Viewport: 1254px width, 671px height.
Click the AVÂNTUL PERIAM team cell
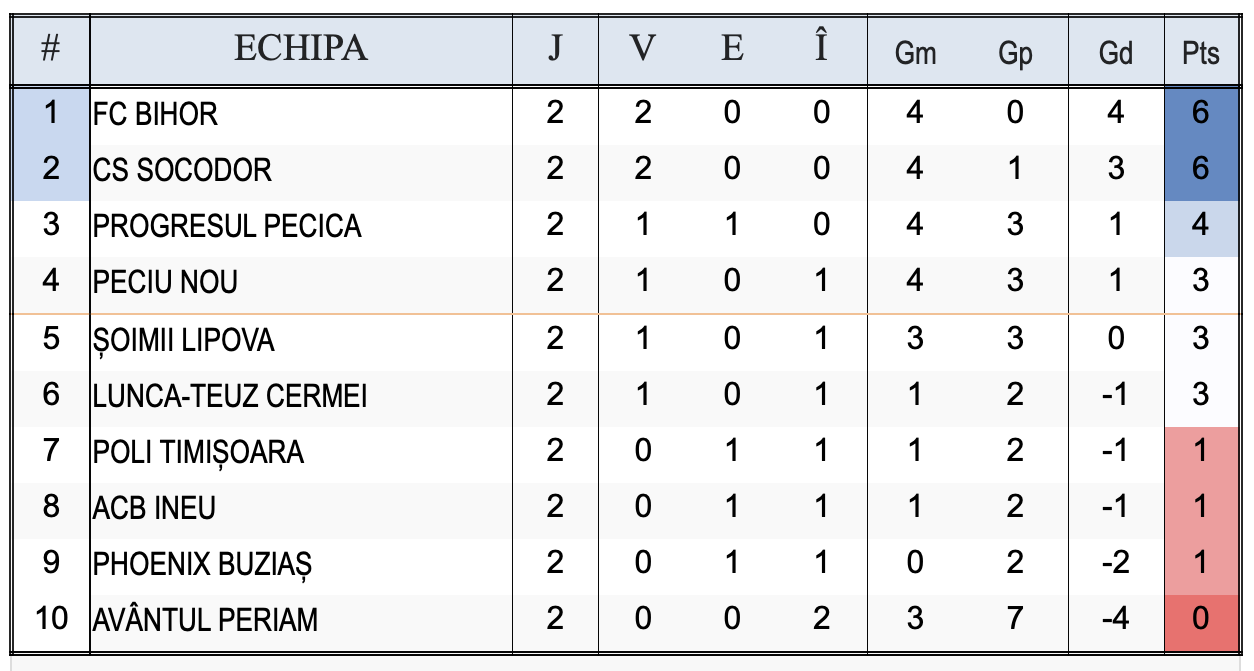pyautogui.click(x=205, y=620)
